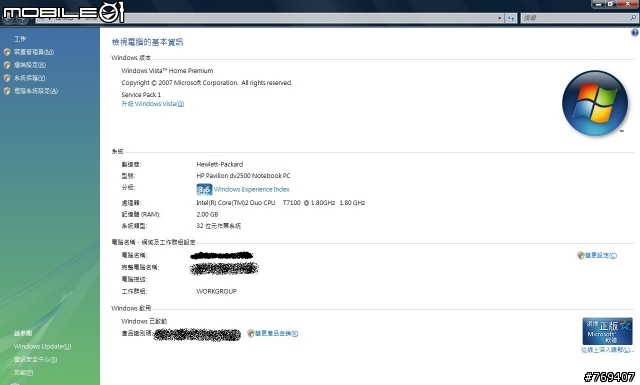Open the Windows Experience Index link
This screenshot has height=385, width=640.
[252, 189]
